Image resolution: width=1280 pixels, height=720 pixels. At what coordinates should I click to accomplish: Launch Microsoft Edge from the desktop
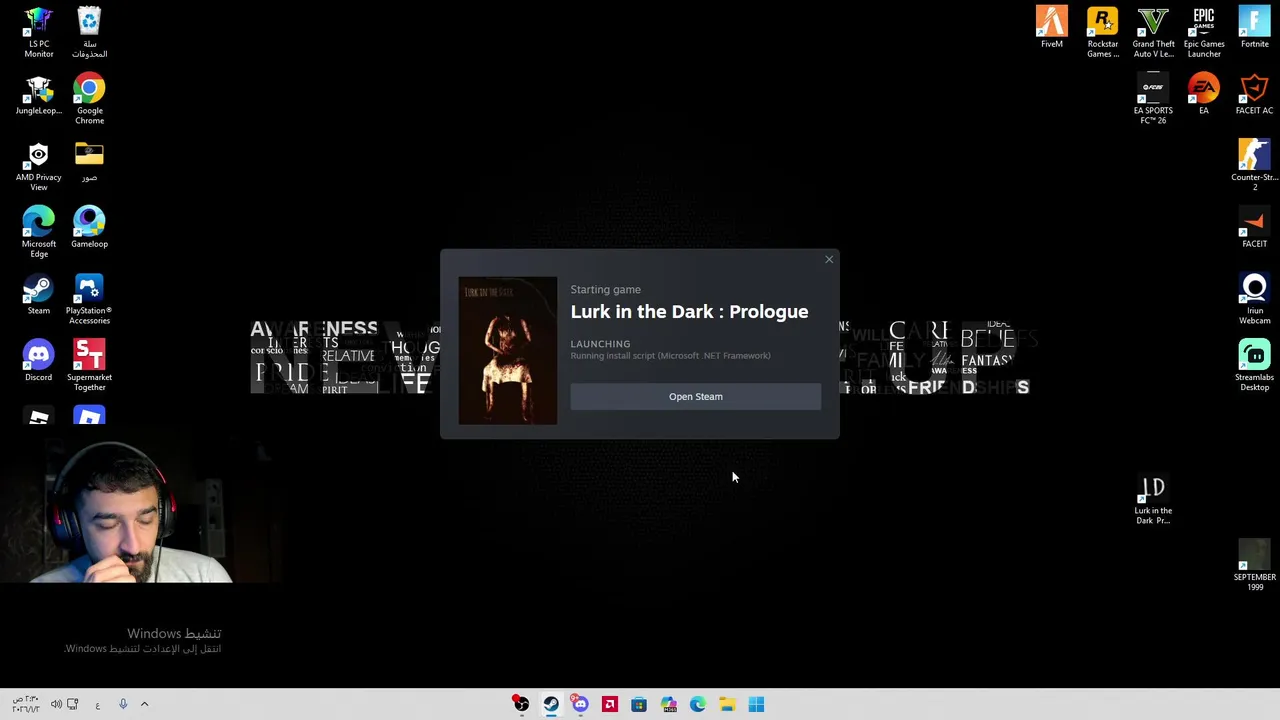pyautogui.click(x=38, y=232)
